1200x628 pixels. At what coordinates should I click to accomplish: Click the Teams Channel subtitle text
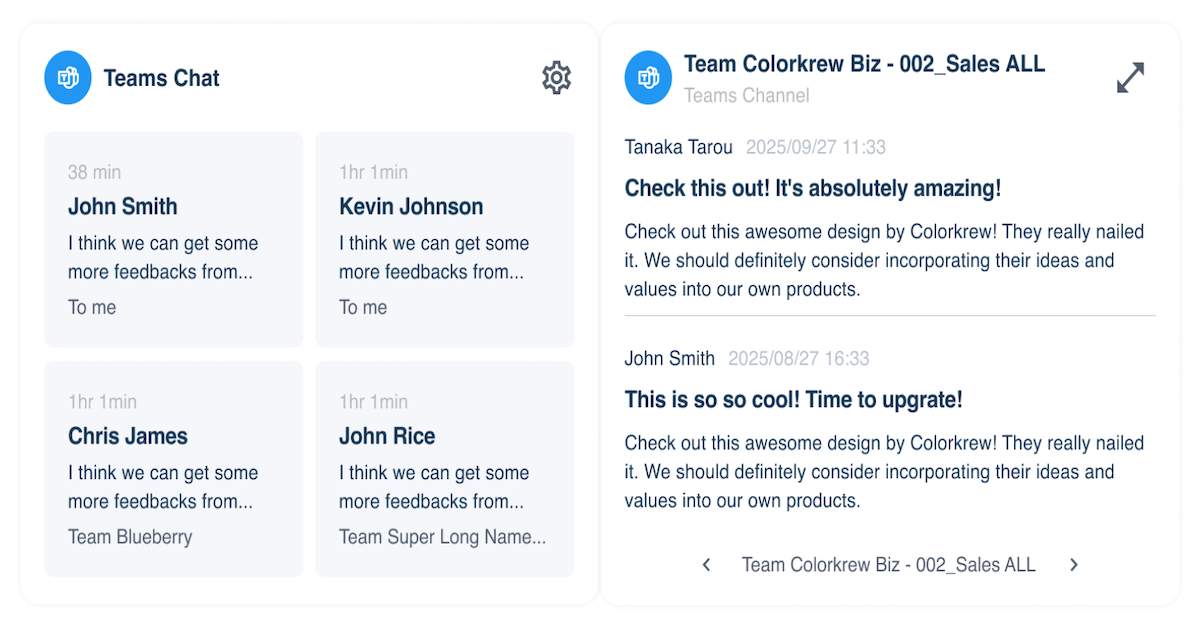coord(746,96)
